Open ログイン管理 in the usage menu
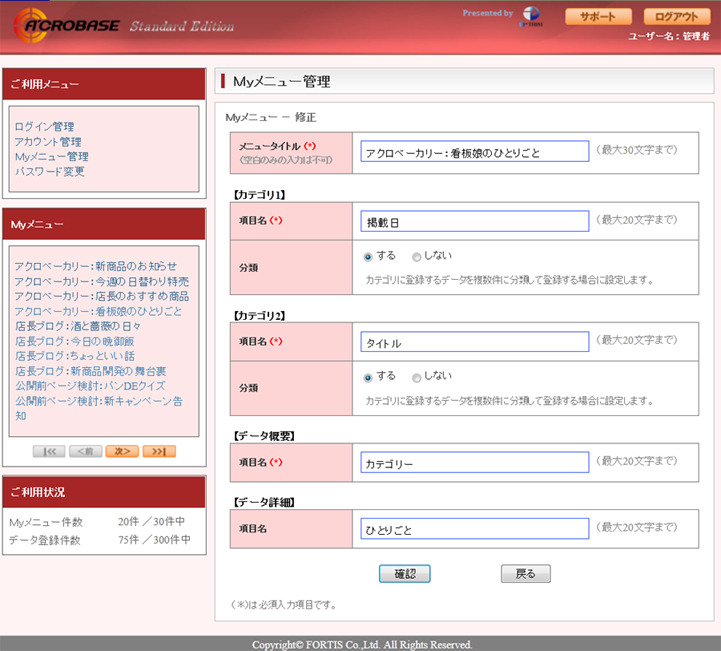This screenshot has width=721, height=651. click(x=44, y=126)
